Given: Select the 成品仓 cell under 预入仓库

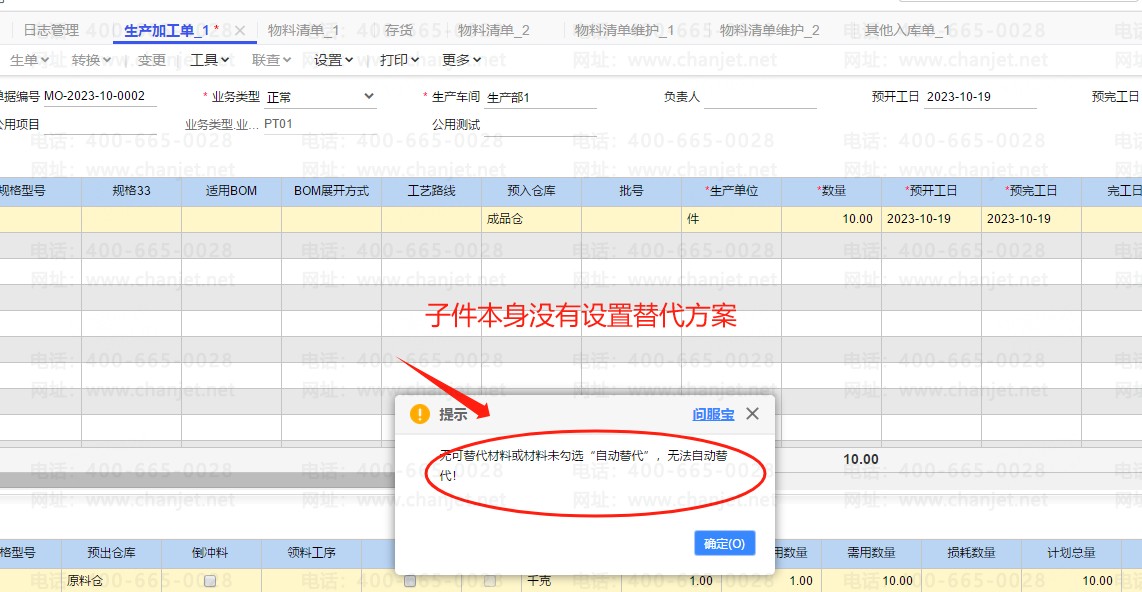Looking at the screenshot, I should [x=530, y=219].
